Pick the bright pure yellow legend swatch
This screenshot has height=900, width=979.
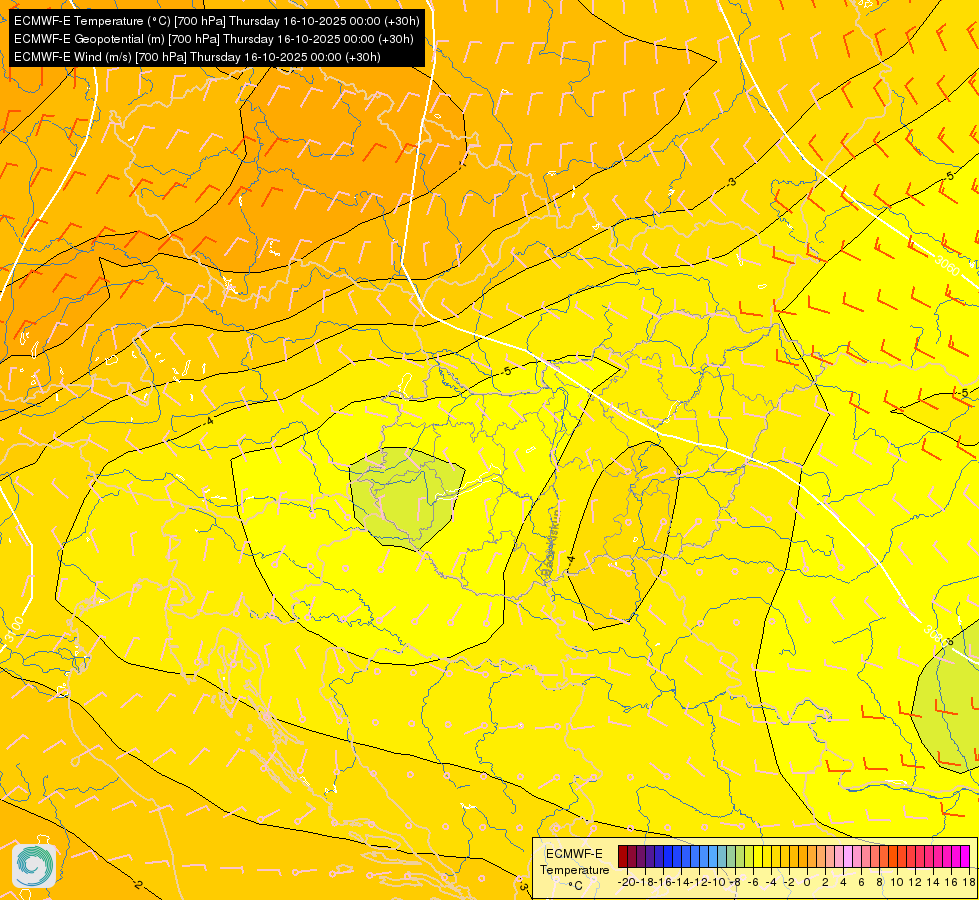tap(758, 856)
